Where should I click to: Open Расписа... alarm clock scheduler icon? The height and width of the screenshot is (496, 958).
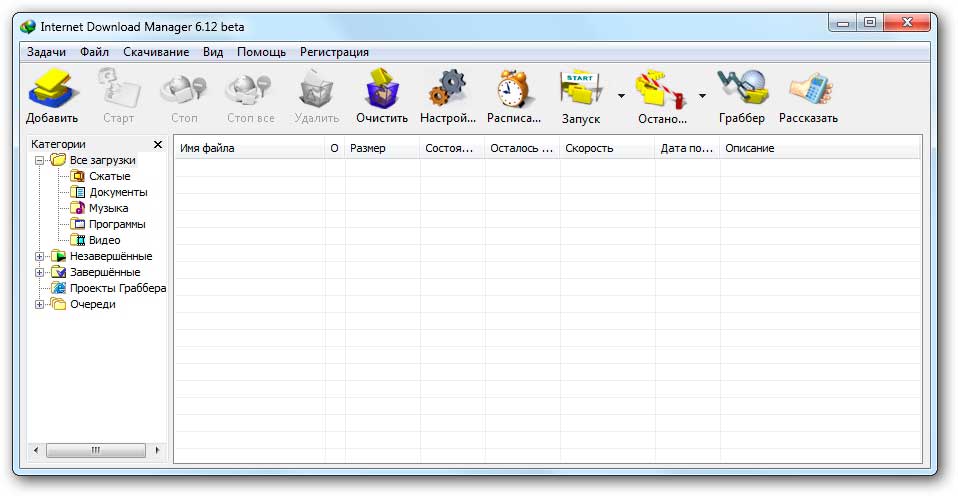[513, 89]
